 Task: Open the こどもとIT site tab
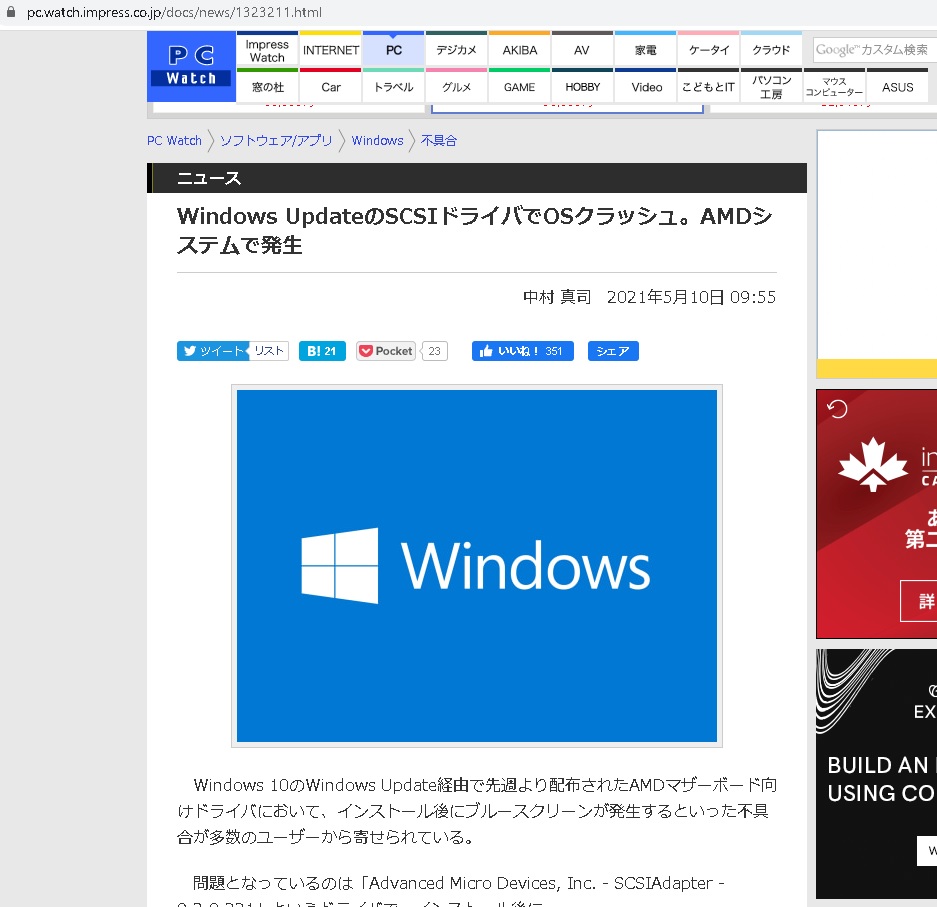(x=709, y=87)
